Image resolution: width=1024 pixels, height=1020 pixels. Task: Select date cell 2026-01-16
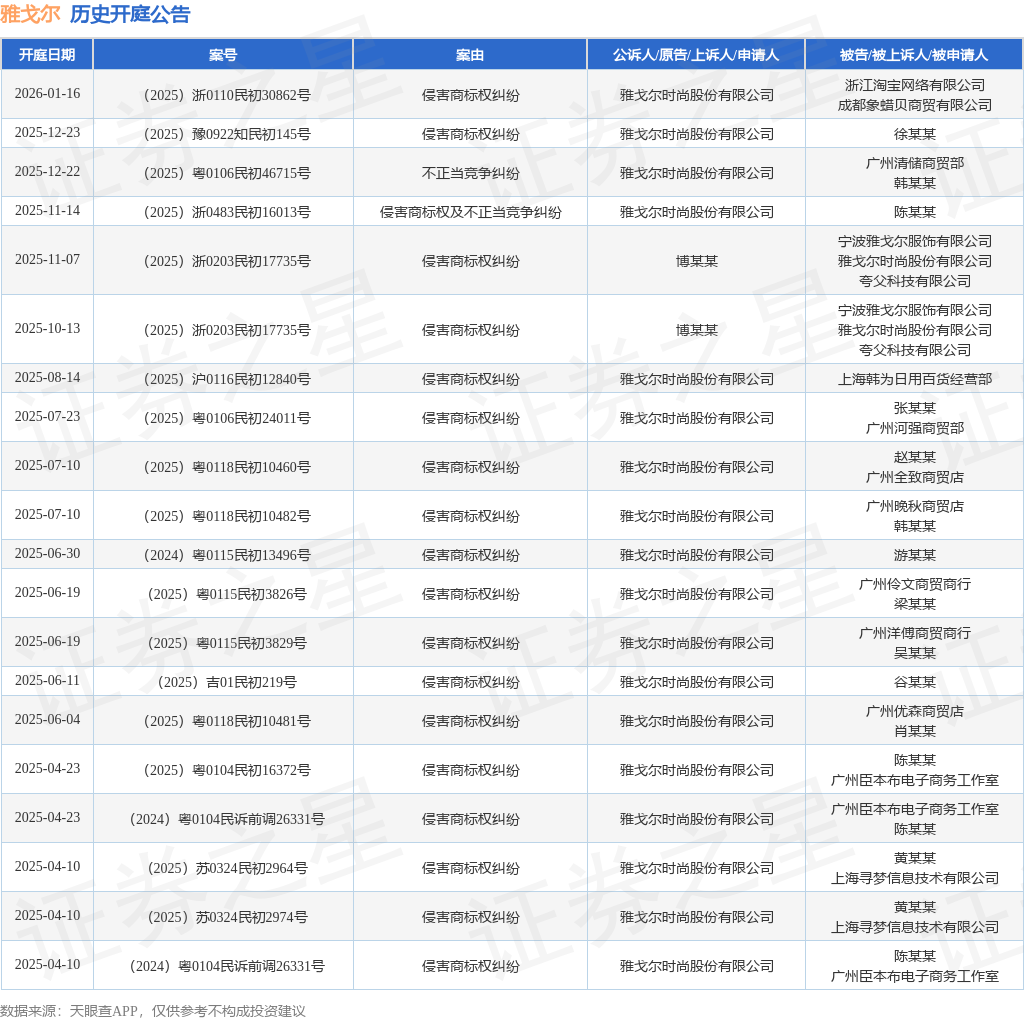(x=47, y=93)
